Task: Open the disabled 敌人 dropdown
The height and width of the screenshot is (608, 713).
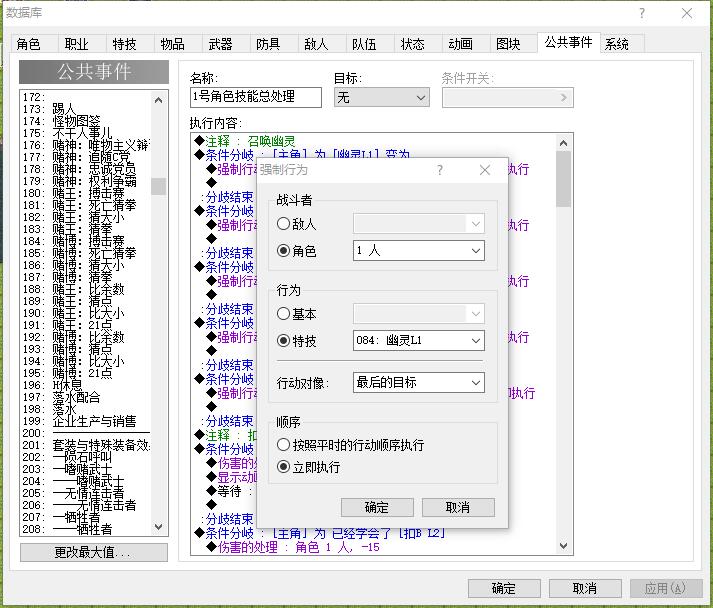Action: point(418,223)
